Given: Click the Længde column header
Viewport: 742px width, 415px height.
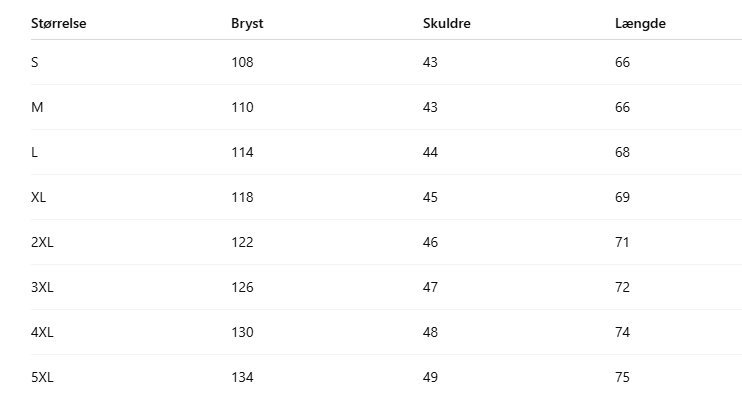Looking at the screenshot, I should click(x=640, y=24).
